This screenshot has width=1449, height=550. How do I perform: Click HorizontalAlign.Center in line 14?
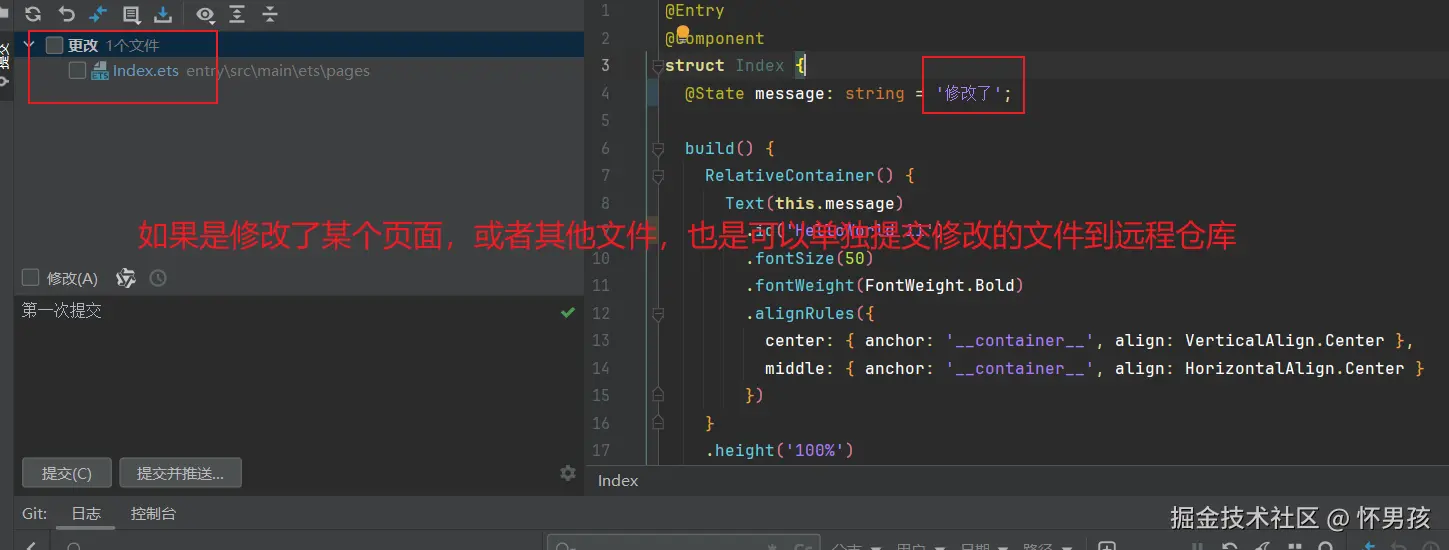pos(1295,368)
